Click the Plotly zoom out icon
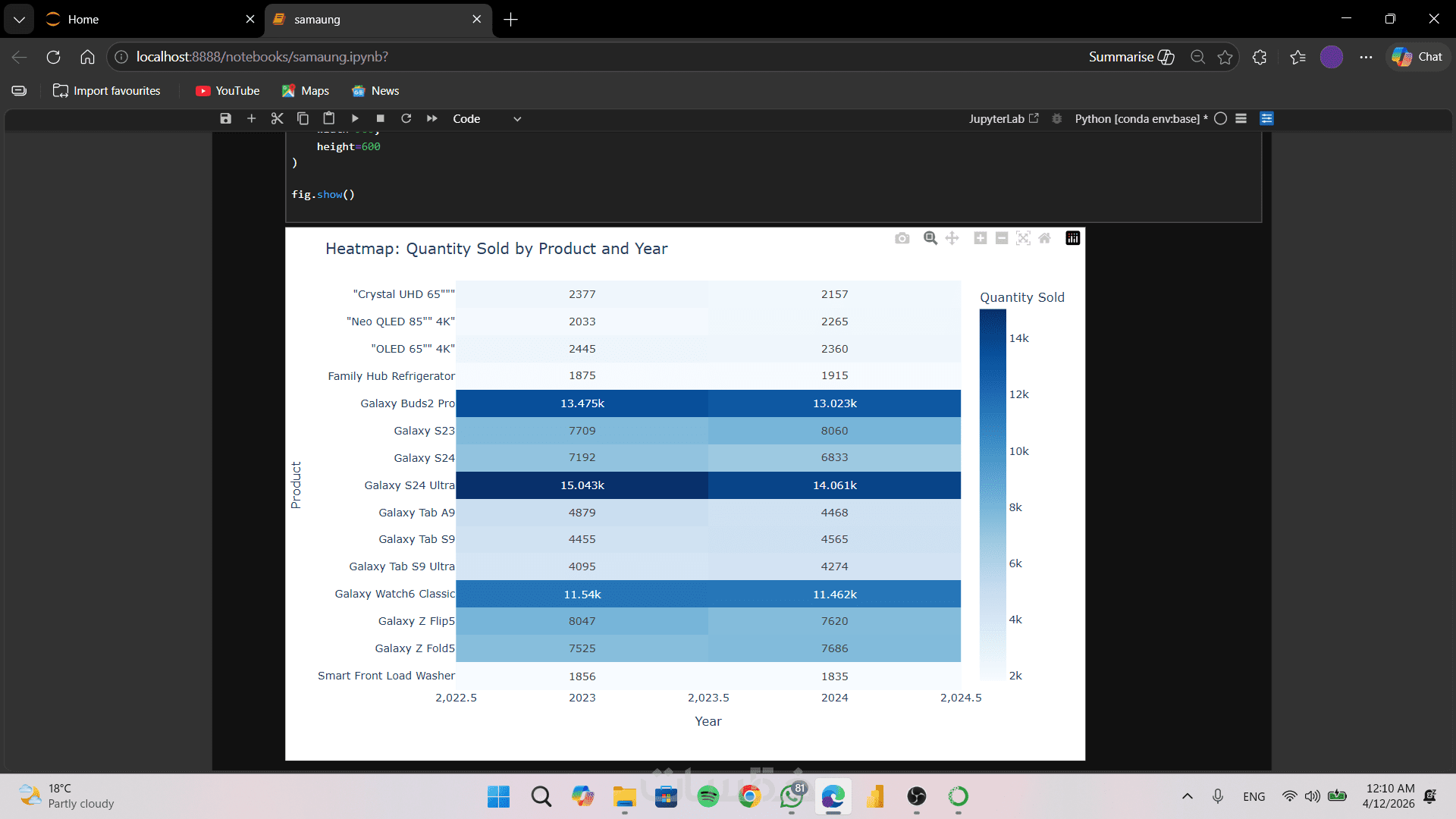Viewport: 1456px width, 819px height. [1001, 238]
